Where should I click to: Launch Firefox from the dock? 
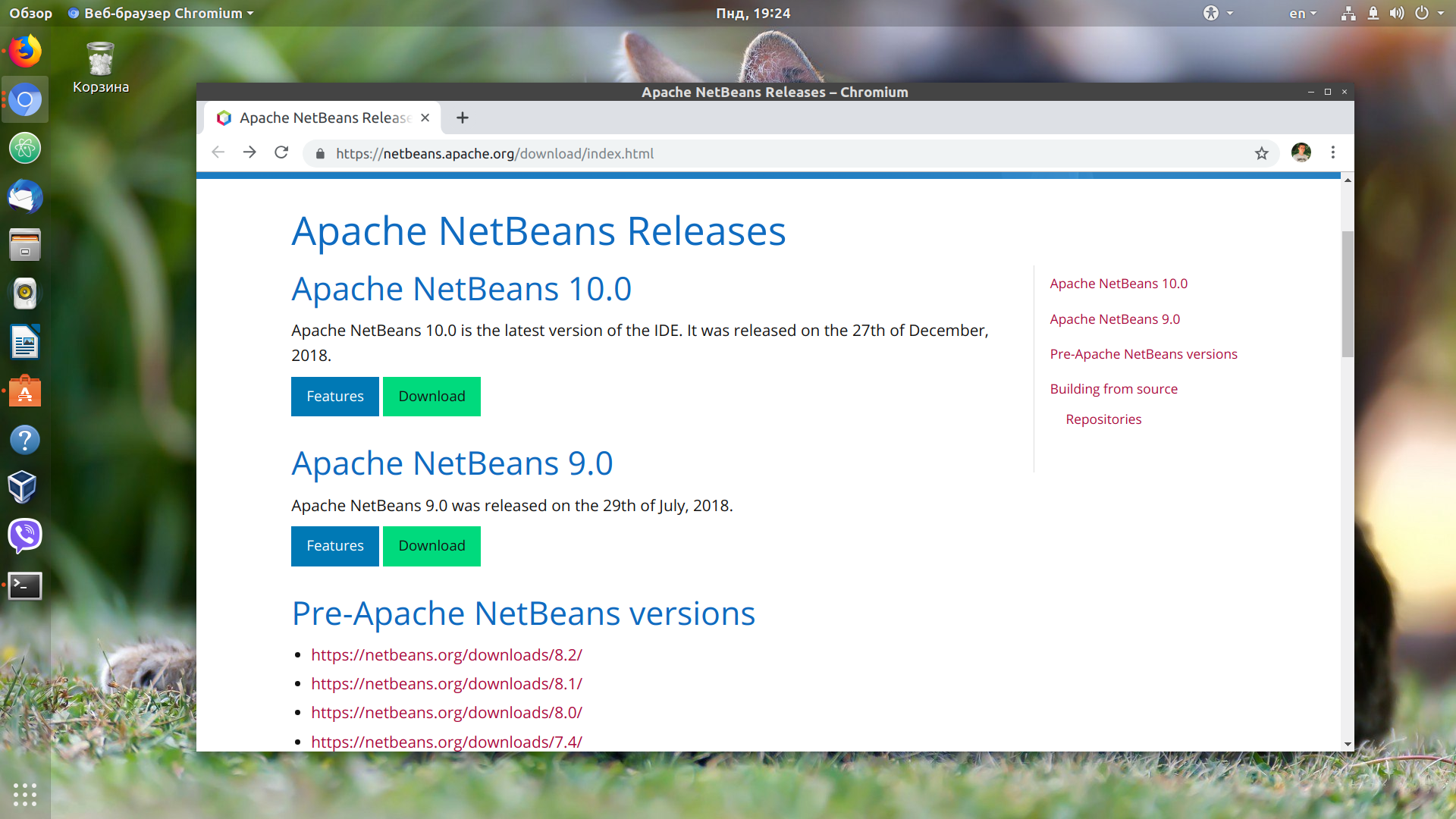[x=25, y=52]
